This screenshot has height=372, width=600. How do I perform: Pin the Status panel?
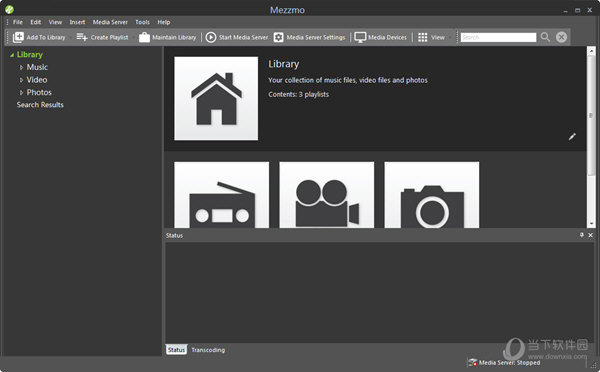[x=582, y=235]
